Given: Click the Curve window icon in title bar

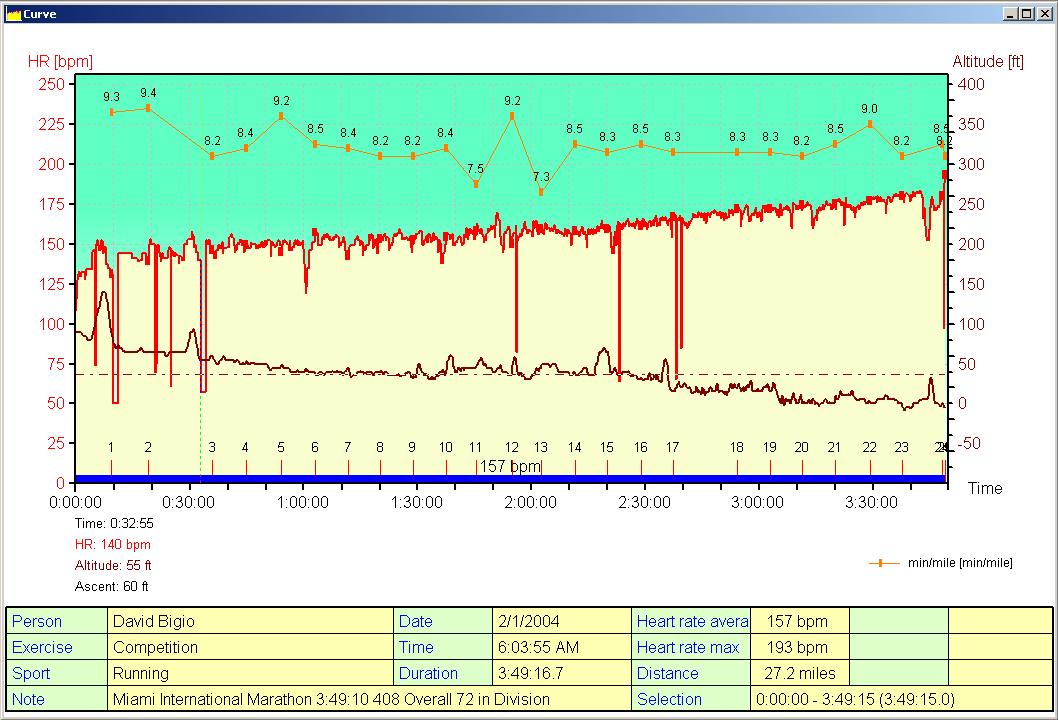Looking at the screenshot, I should (13, 14).
